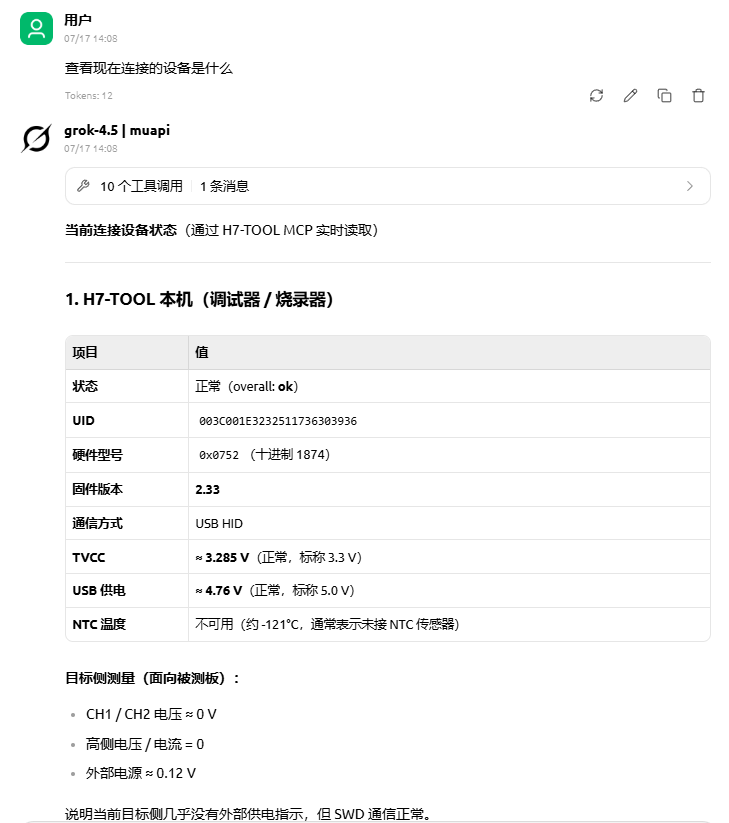
Task: Click the 用户 sender name
Action: click(78, 20)
